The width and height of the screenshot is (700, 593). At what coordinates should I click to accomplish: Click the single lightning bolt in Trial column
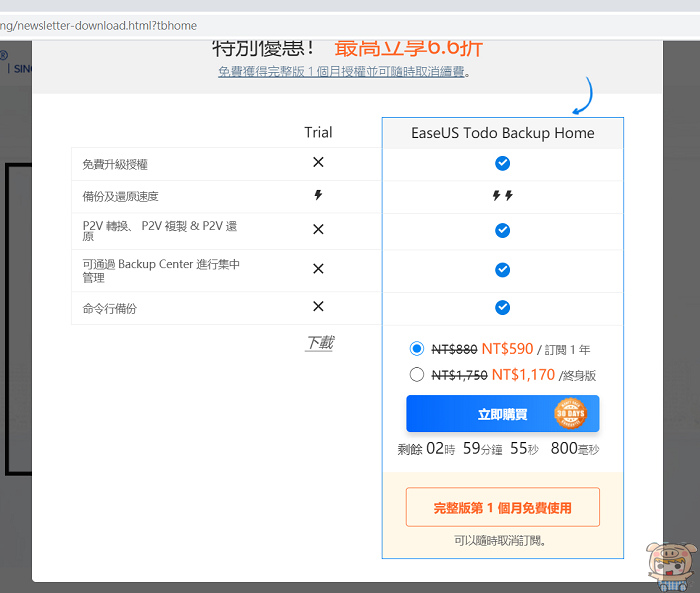pyautogui.click(x=318, y=196)
